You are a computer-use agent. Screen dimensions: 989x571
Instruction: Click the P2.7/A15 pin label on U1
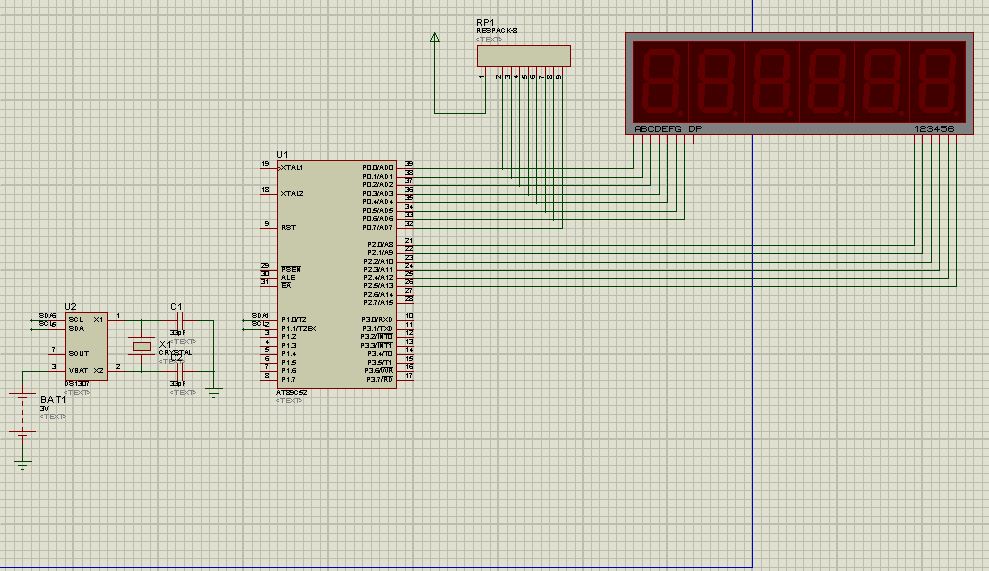click(x=378, y=302)
